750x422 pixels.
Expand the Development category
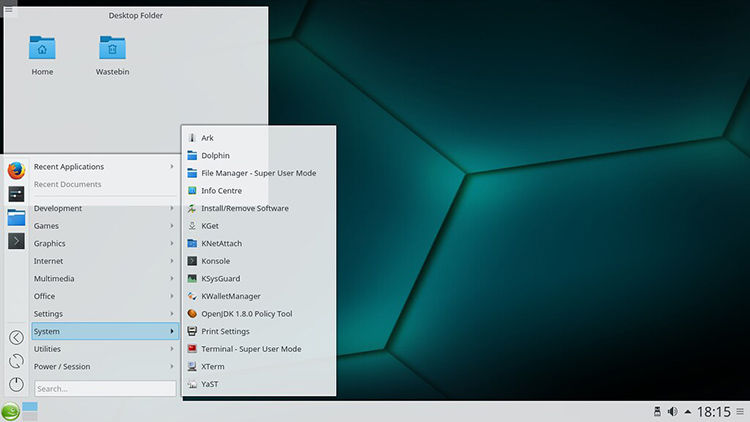[105, 208]
